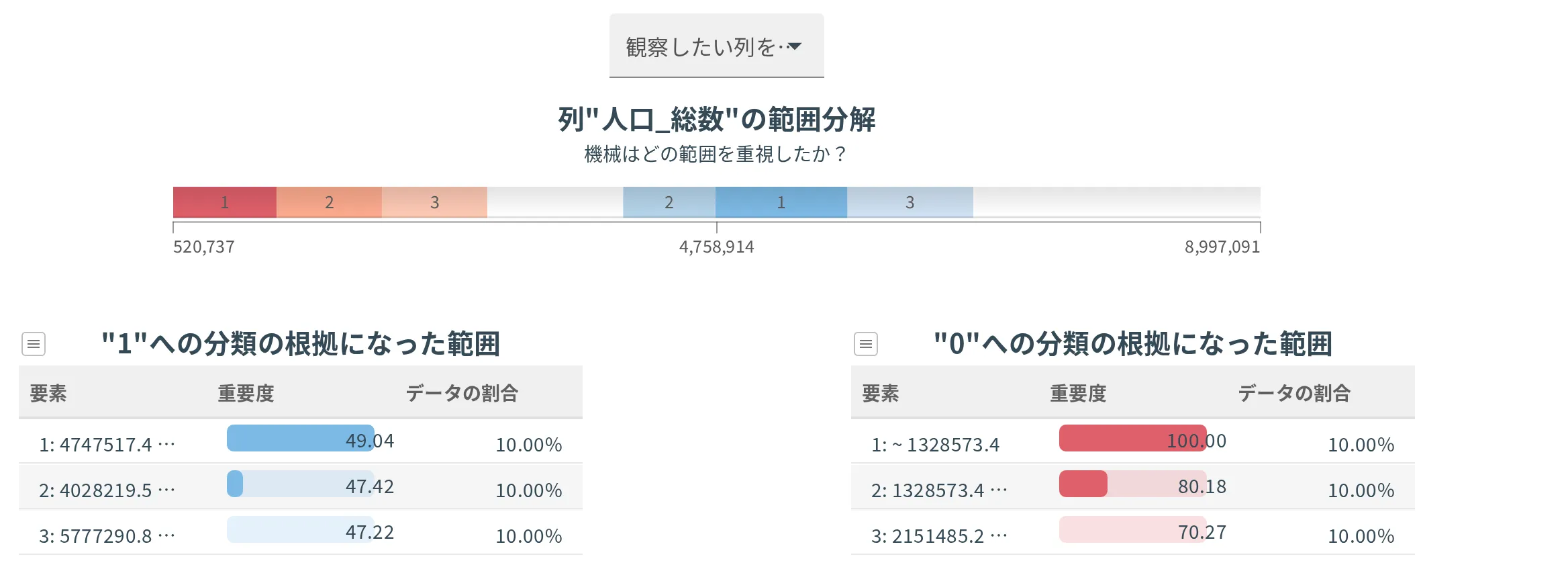Select light peach range segment labeled 3
The image size is (1568, 567).
pyautogui.click(x=434, y=202)
